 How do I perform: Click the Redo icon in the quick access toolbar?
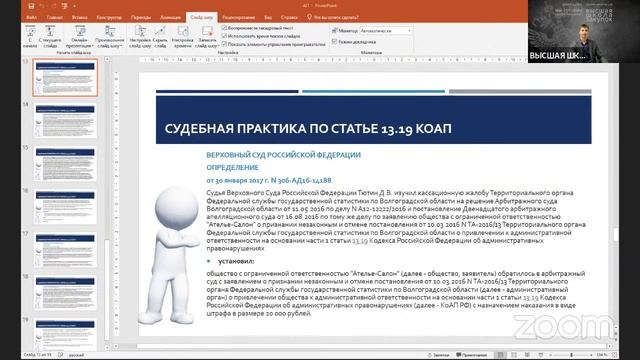pos(53,6)
